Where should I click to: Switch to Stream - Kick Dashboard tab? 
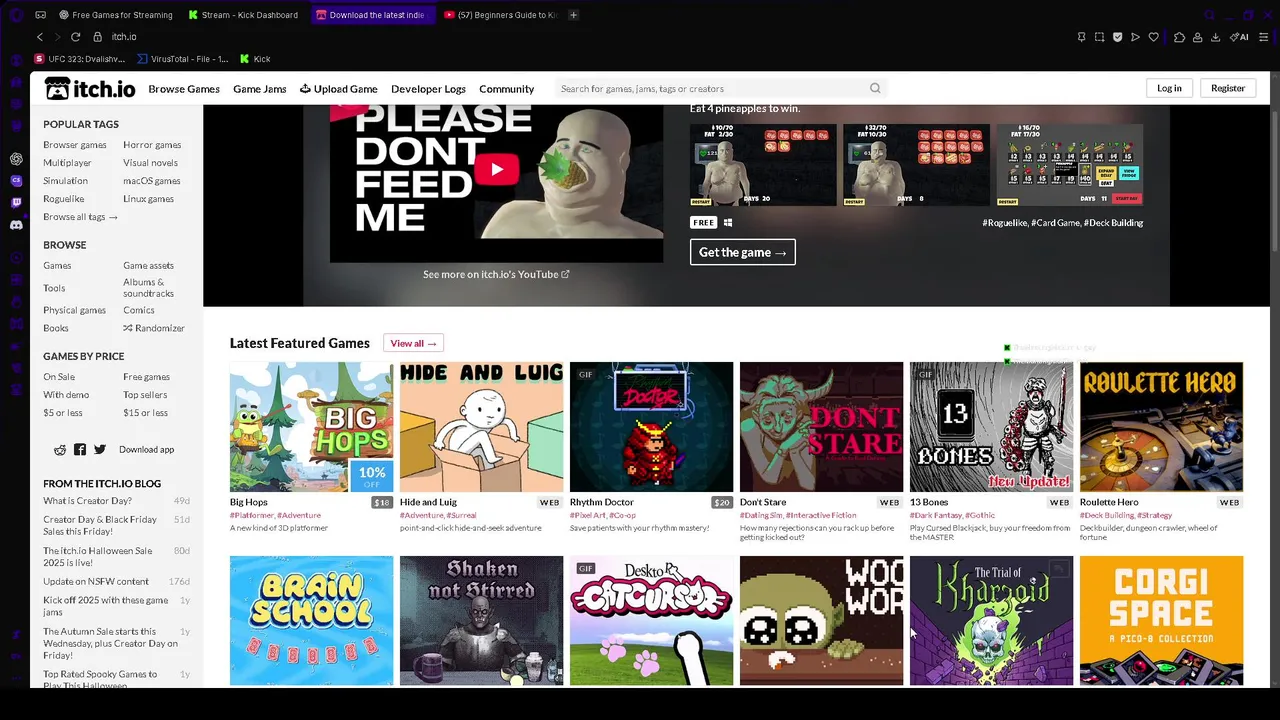pyautogui.click(x=244, y=15)
